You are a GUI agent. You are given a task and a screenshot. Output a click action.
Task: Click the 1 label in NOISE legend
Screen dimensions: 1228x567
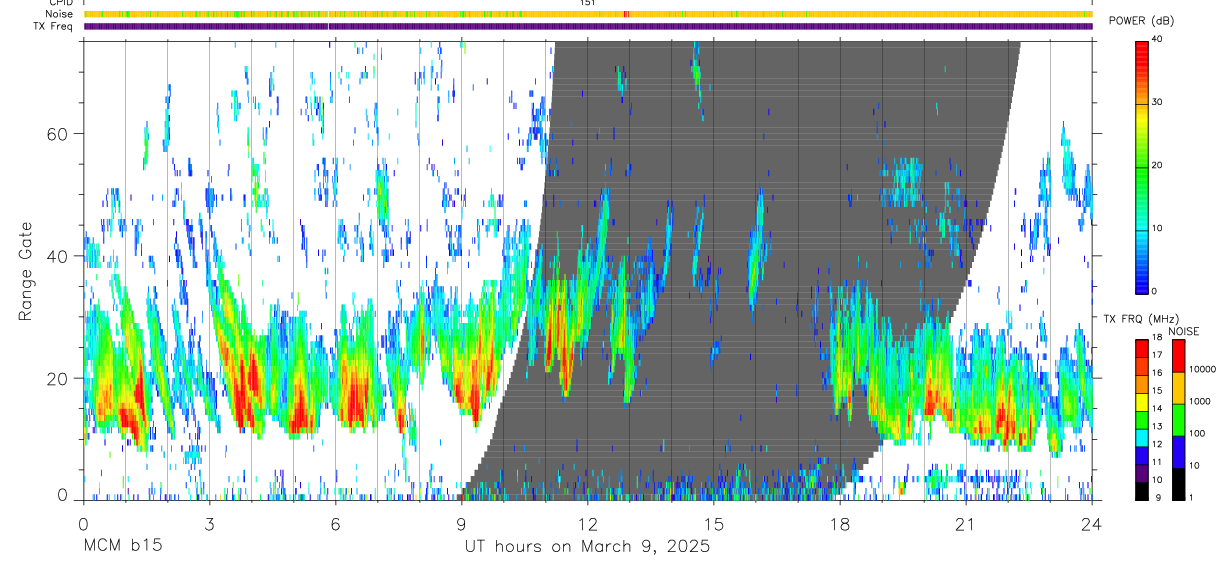click(1191, 497)
